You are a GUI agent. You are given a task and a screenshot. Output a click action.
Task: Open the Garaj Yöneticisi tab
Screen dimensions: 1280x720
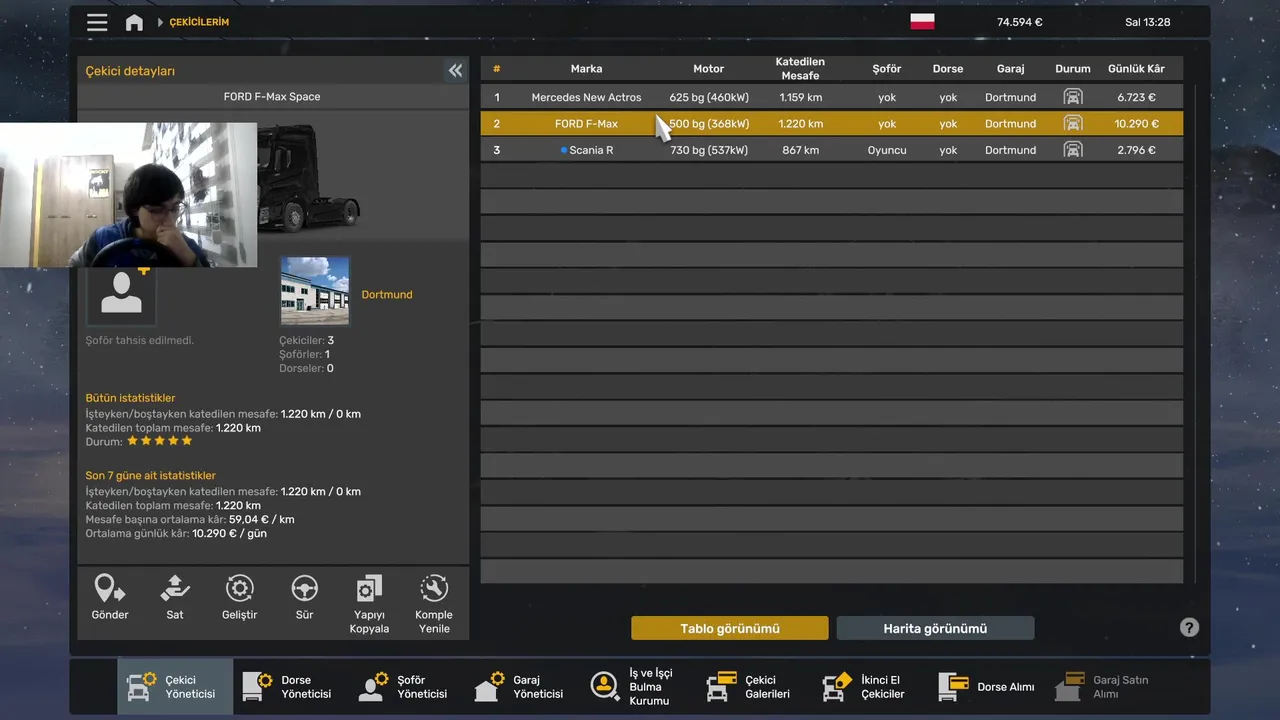click(x=523, y=686)
